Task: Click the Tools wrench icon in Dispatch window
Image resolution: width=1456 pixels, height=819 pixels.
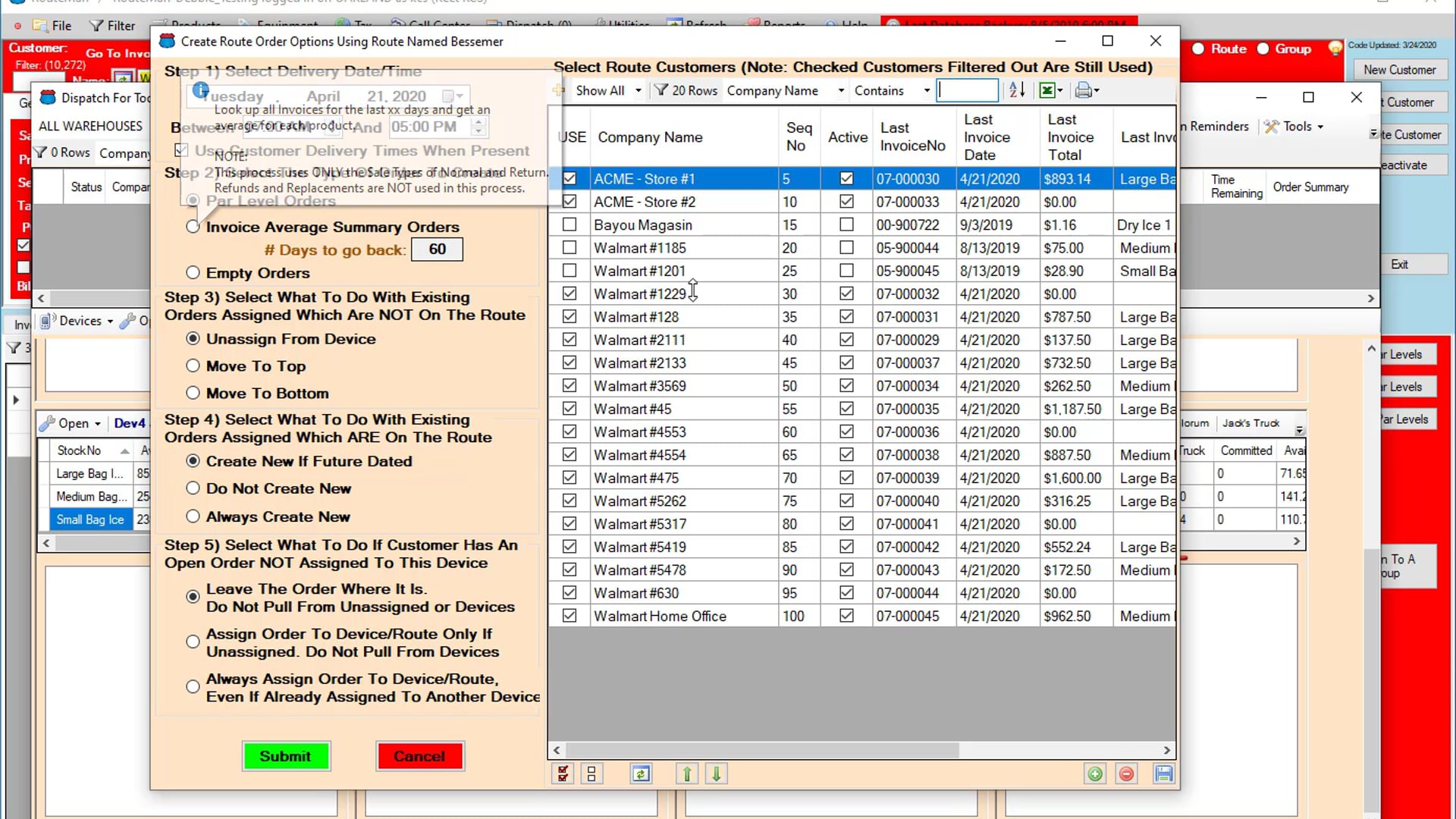Action: pyautogui.click(x=1272, y=127)
